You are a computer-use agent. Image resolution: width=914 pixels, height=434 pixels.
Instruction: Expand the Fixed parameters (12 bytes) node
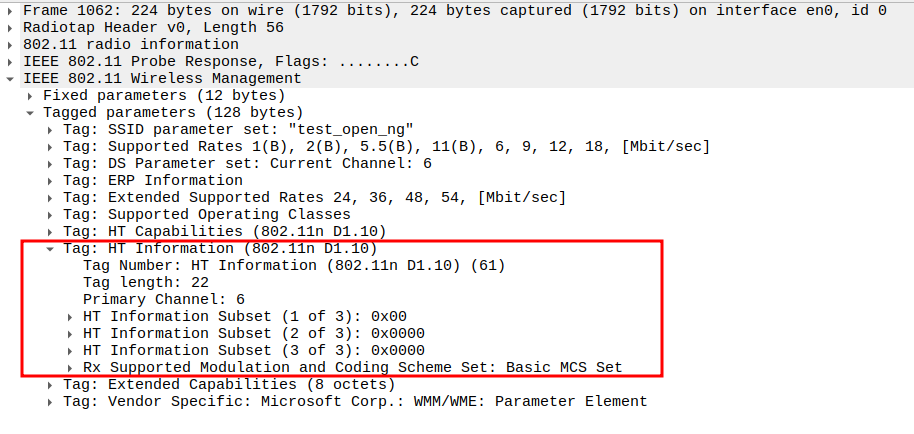click(30, 96)
